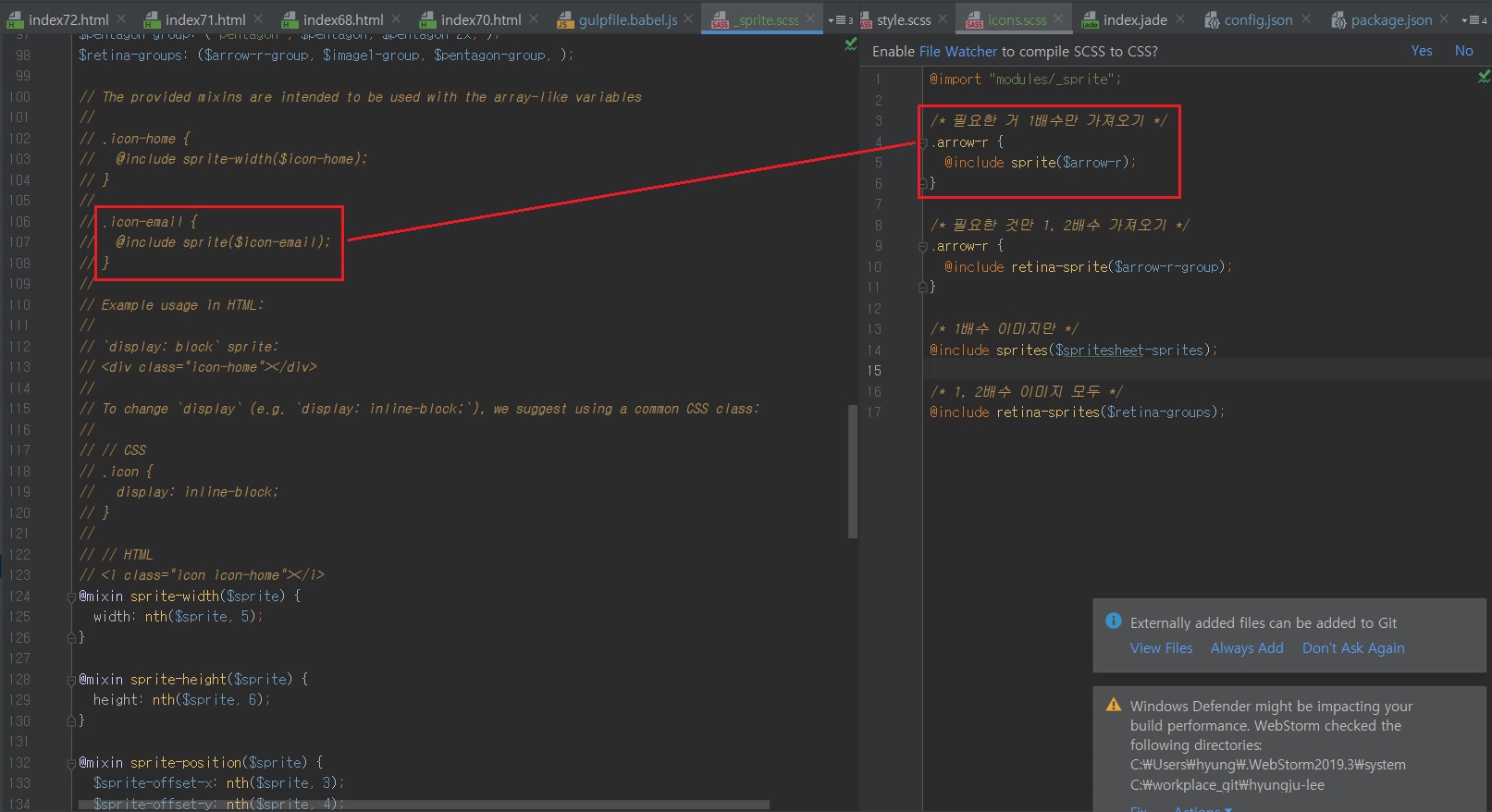Click the warning icon in Windows Defender notification
The height and width of the screenshot is (812, 1492).
(1114, 705)
